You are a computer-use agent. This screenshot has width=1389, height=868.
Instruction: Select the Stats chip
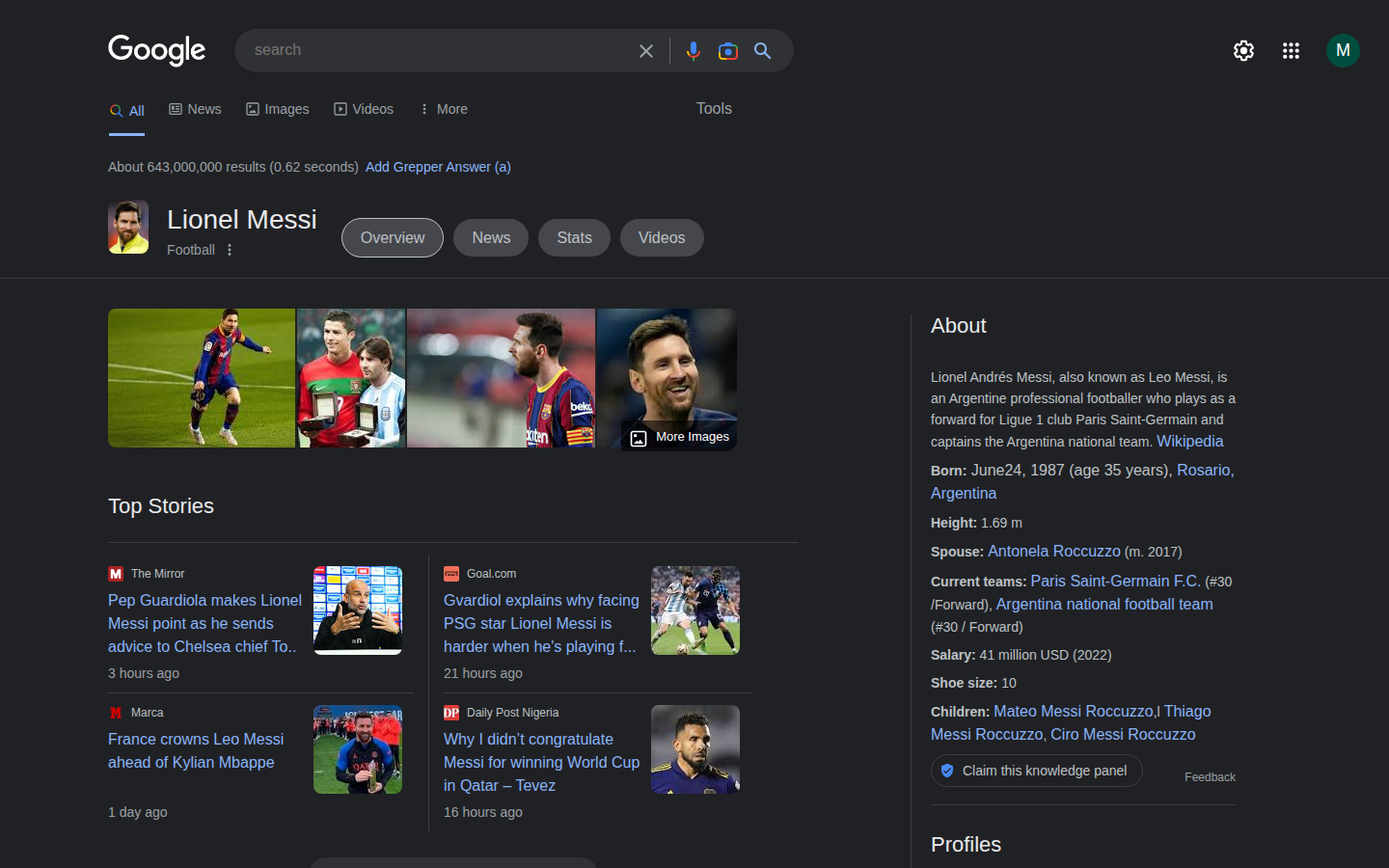click(574, 238)
